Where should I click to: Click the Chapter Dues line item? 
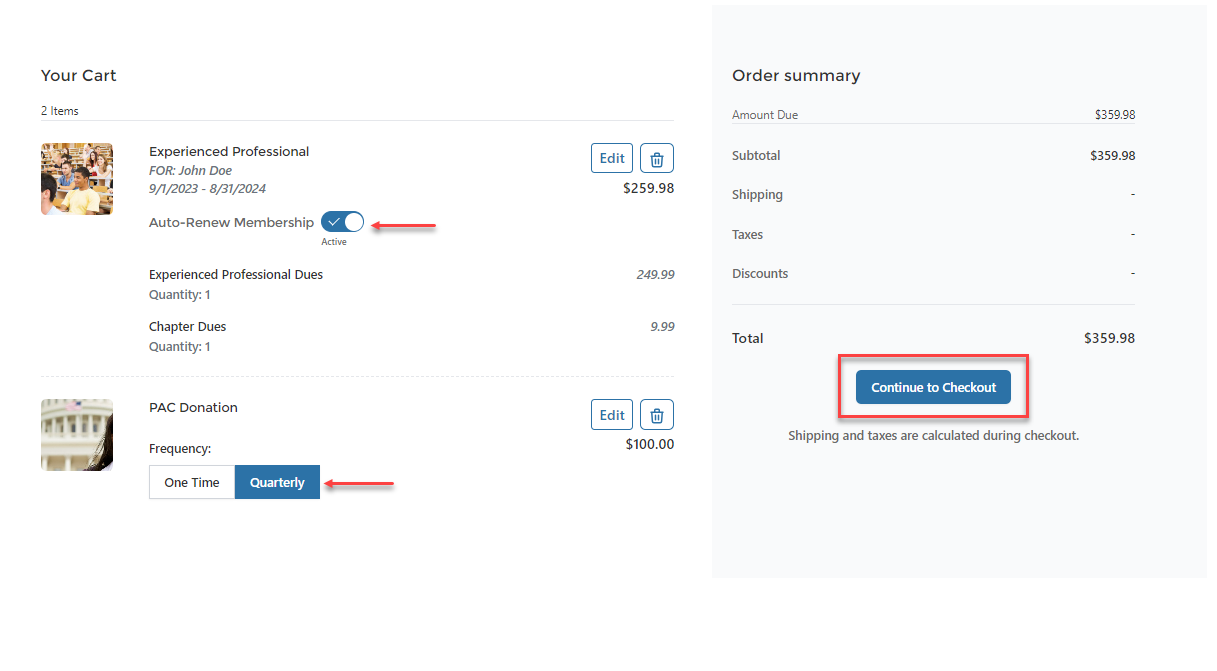coord(188,326)
